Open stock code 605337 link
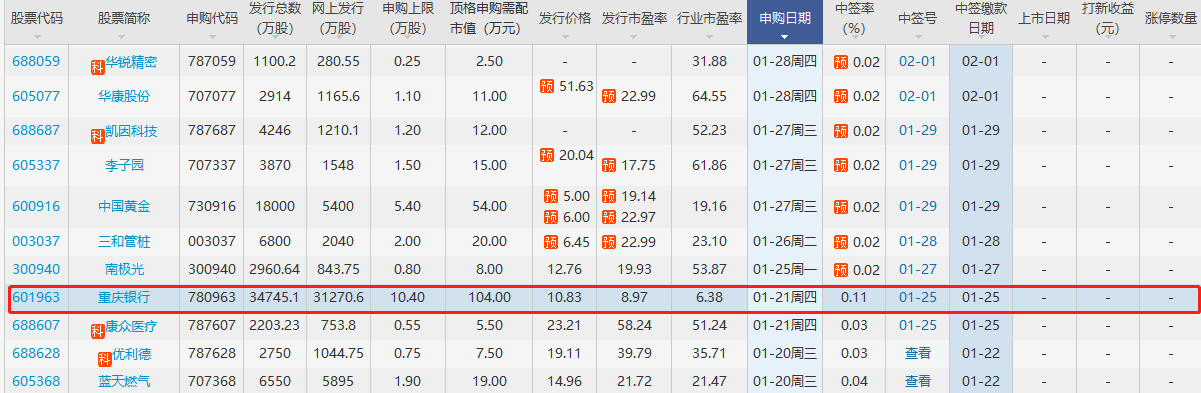1201x393 pixels. 36,166
